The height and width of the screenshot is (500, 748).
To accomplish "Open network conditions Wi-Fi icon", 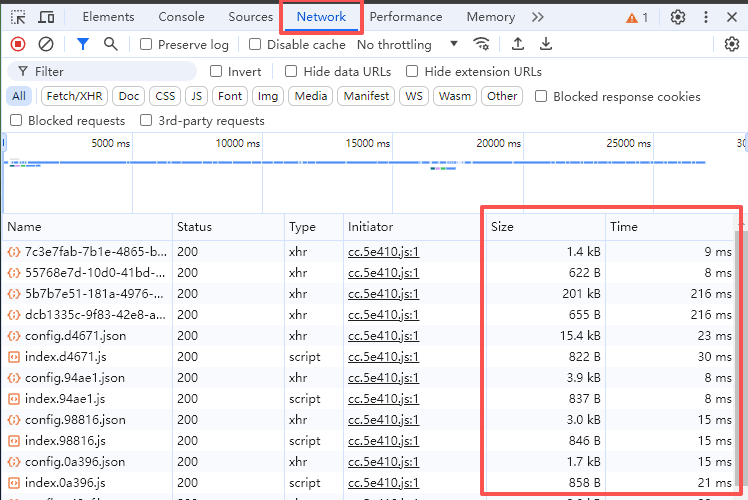I will (x=482, y=44).
